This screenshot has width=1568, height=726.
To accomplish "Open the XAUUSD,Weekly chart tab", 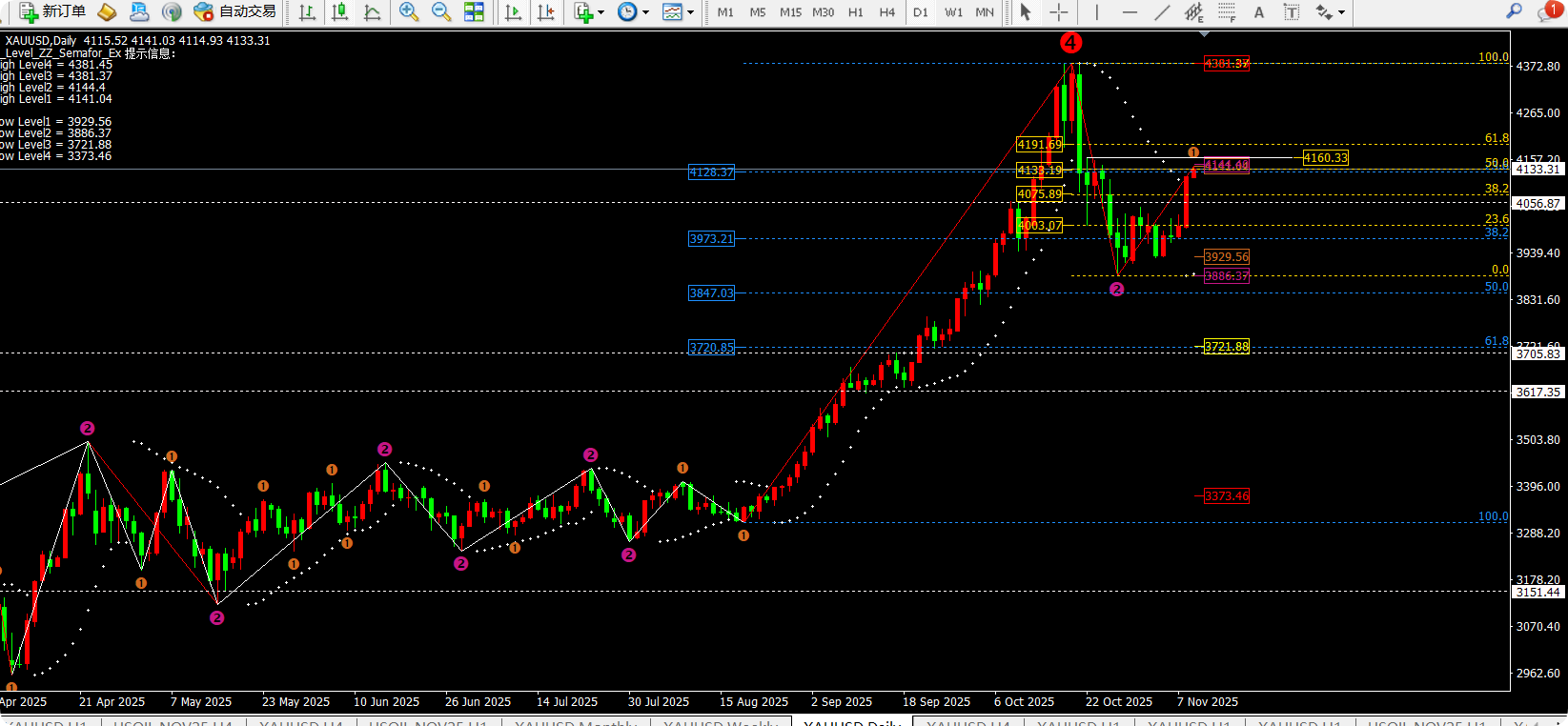I will [x=720, y=722].
